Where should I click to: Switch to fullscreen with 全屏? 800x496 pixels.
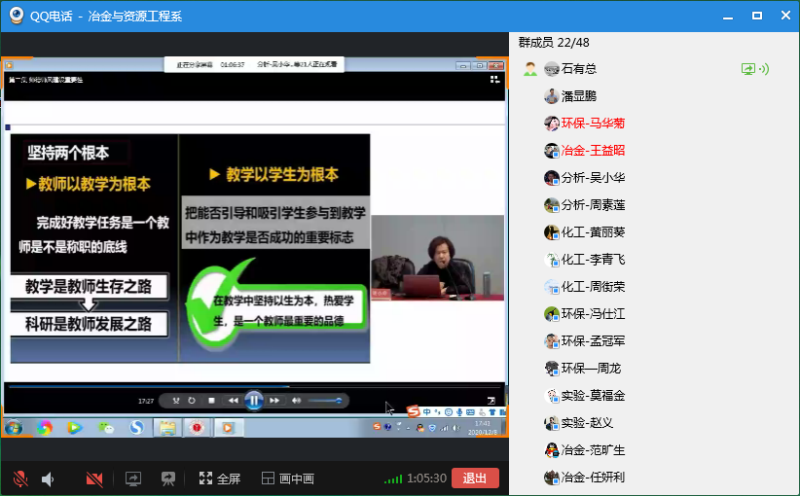click(219, 479)
